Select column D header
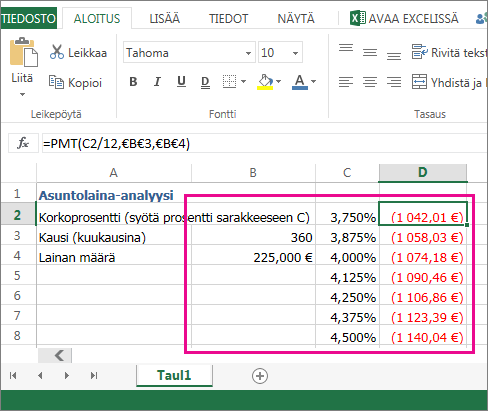 point(423,173)
